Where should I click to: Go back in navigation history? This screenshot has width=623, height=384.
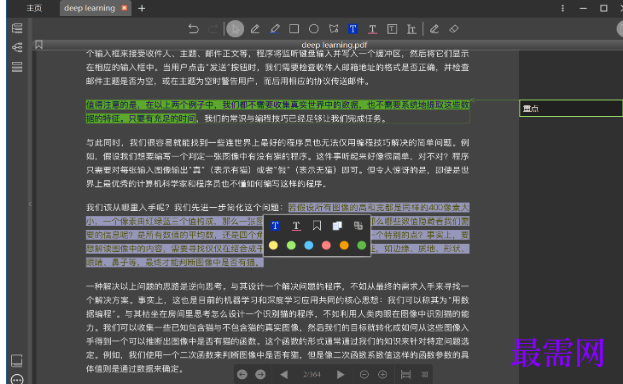coord(242,374)
